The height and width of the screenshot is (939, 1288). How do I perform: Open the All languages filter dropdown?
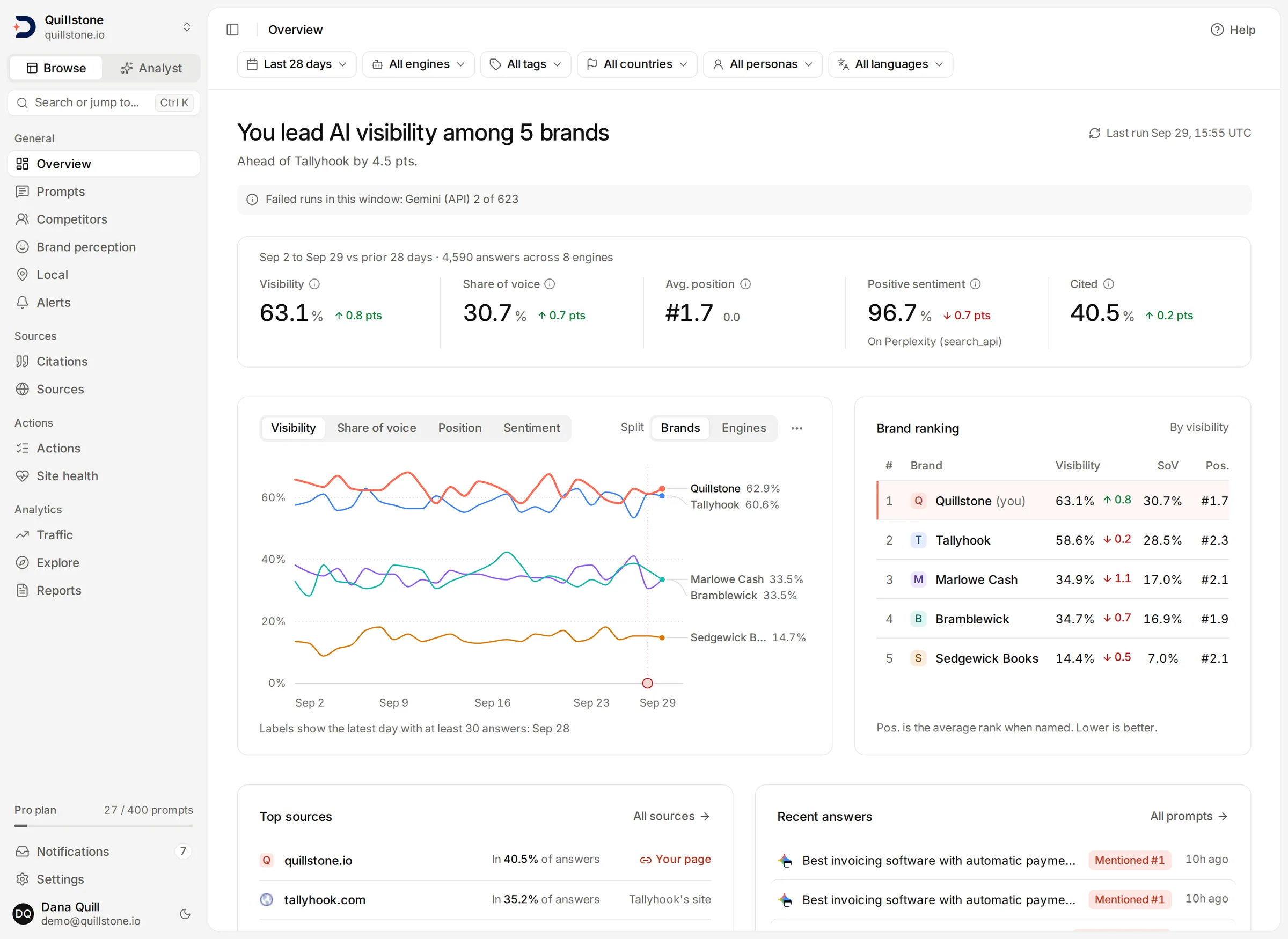pos(890,64)
